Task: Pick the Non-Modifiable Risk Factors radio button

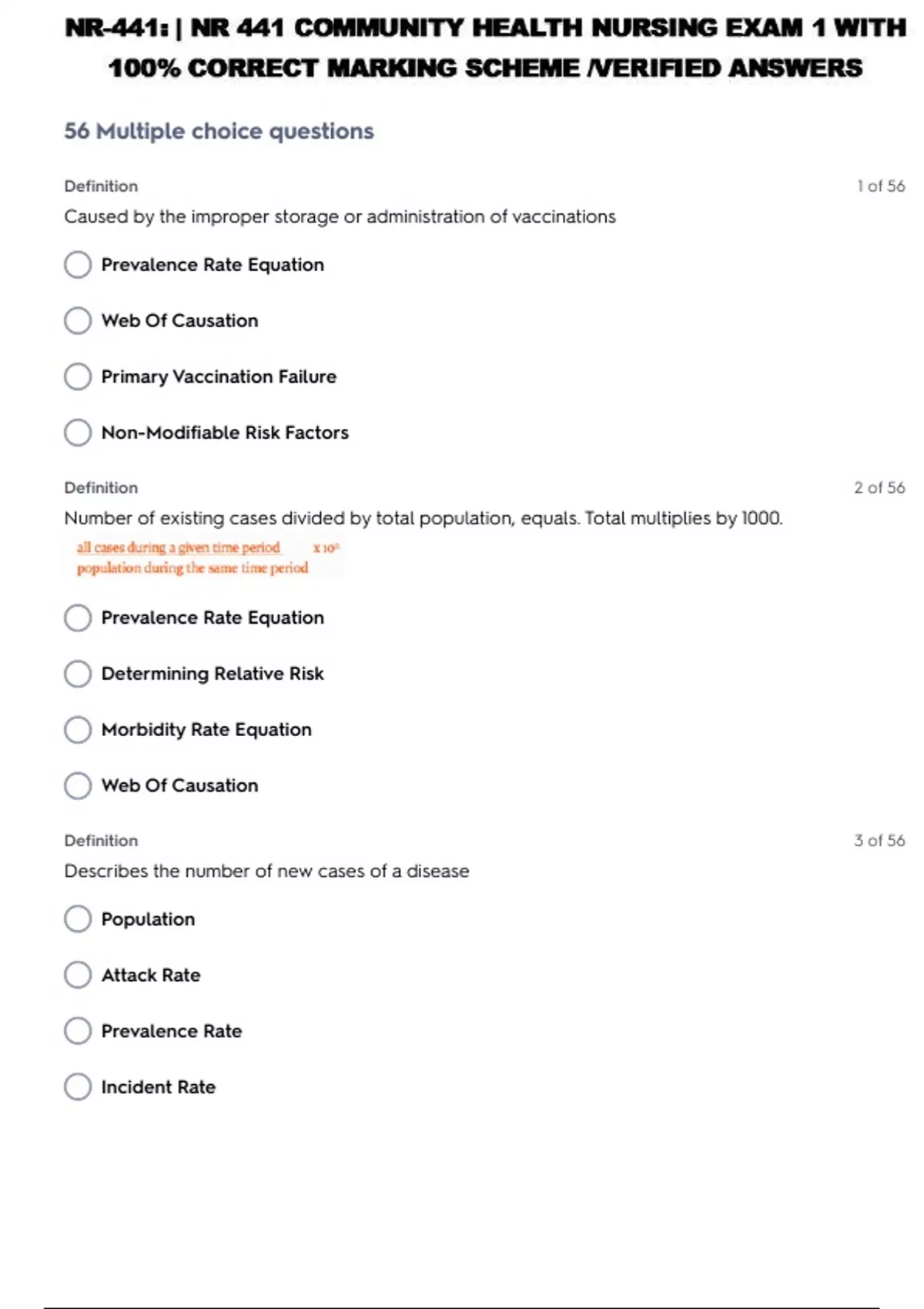Action: click(78, 433)
